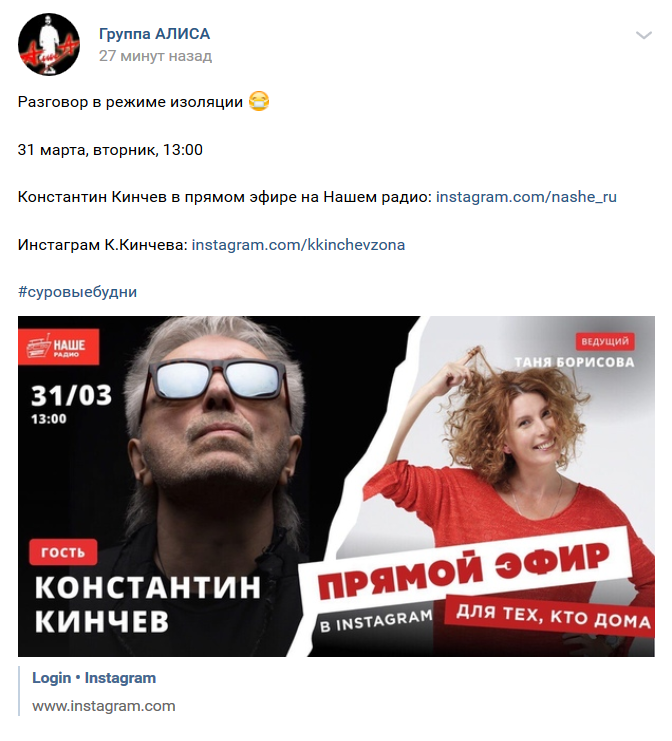Click the red ГОСТЬ badge on banner
Image resolution: width=672 pixels, height=741 pixels.
point(63,552)
